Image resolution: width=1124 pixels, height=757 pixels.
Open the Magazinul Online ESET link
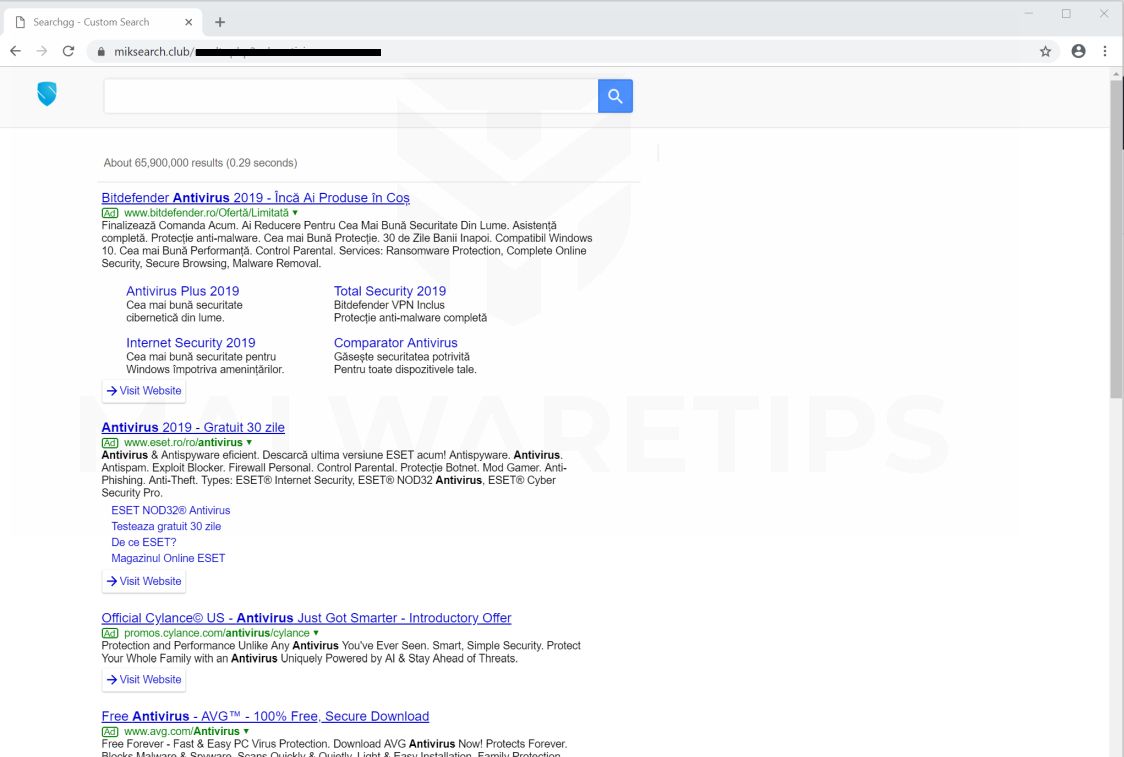168,558
